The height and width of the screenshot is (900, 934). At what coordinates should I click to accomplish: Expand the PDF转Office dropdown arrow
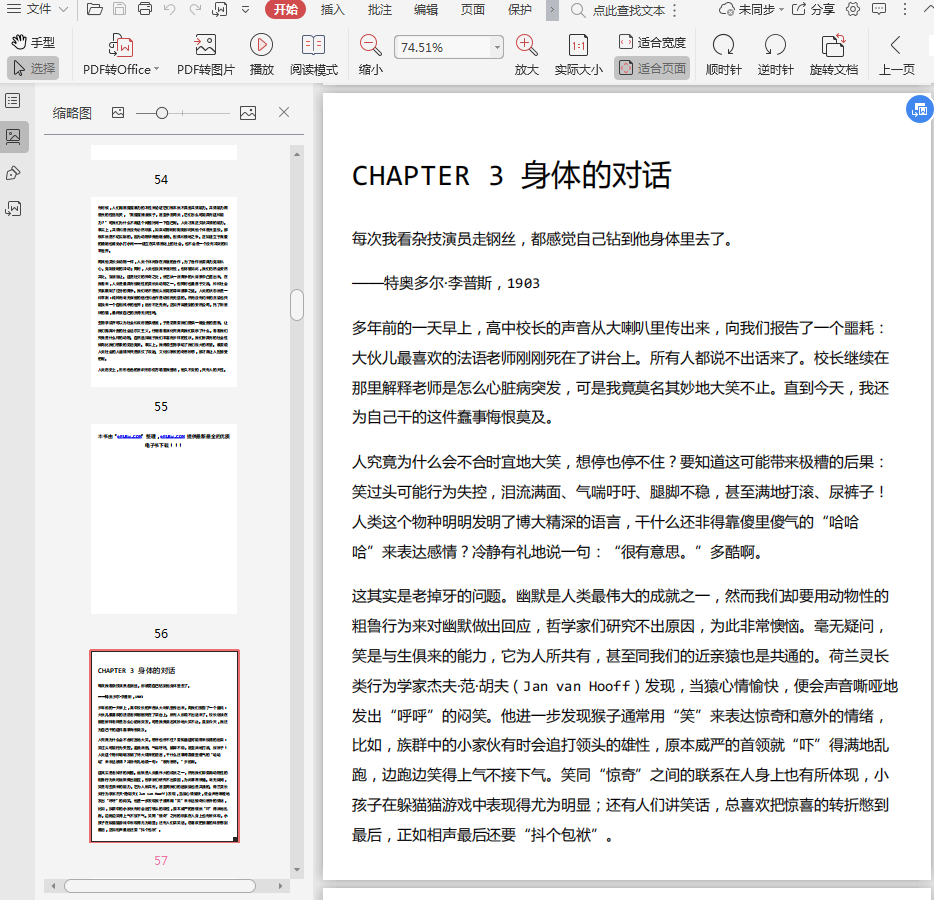point(157,70)
